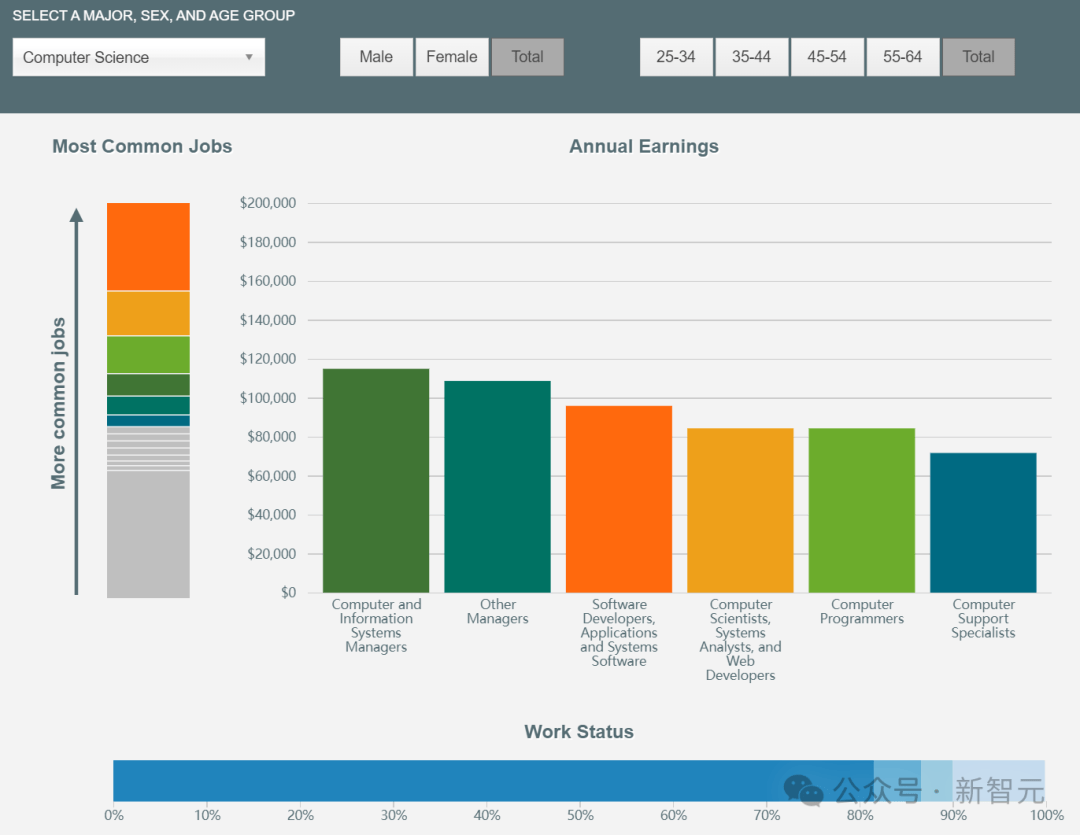Click the Computer Scientists, Systems Analysts bar

click(x=740, y=510)
